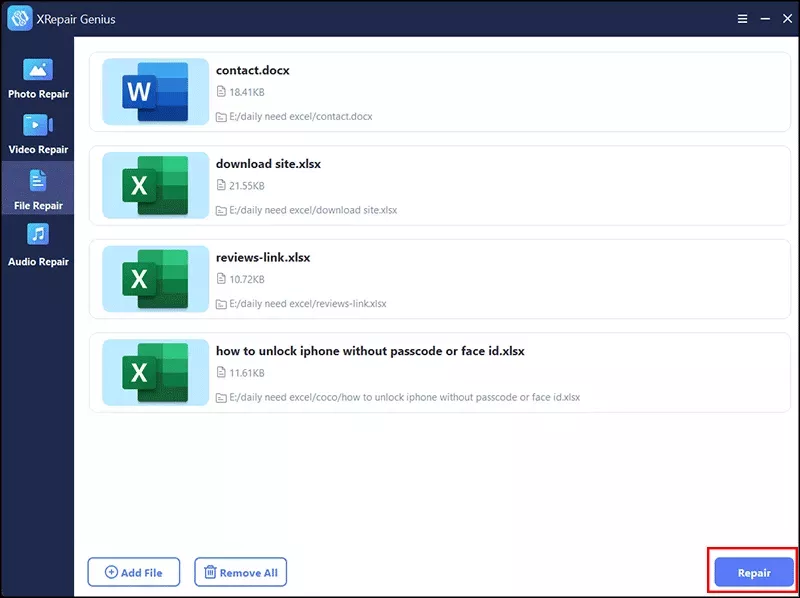
Task: Select the reviews-link.xlsx file name
Action: pos(263,257)
